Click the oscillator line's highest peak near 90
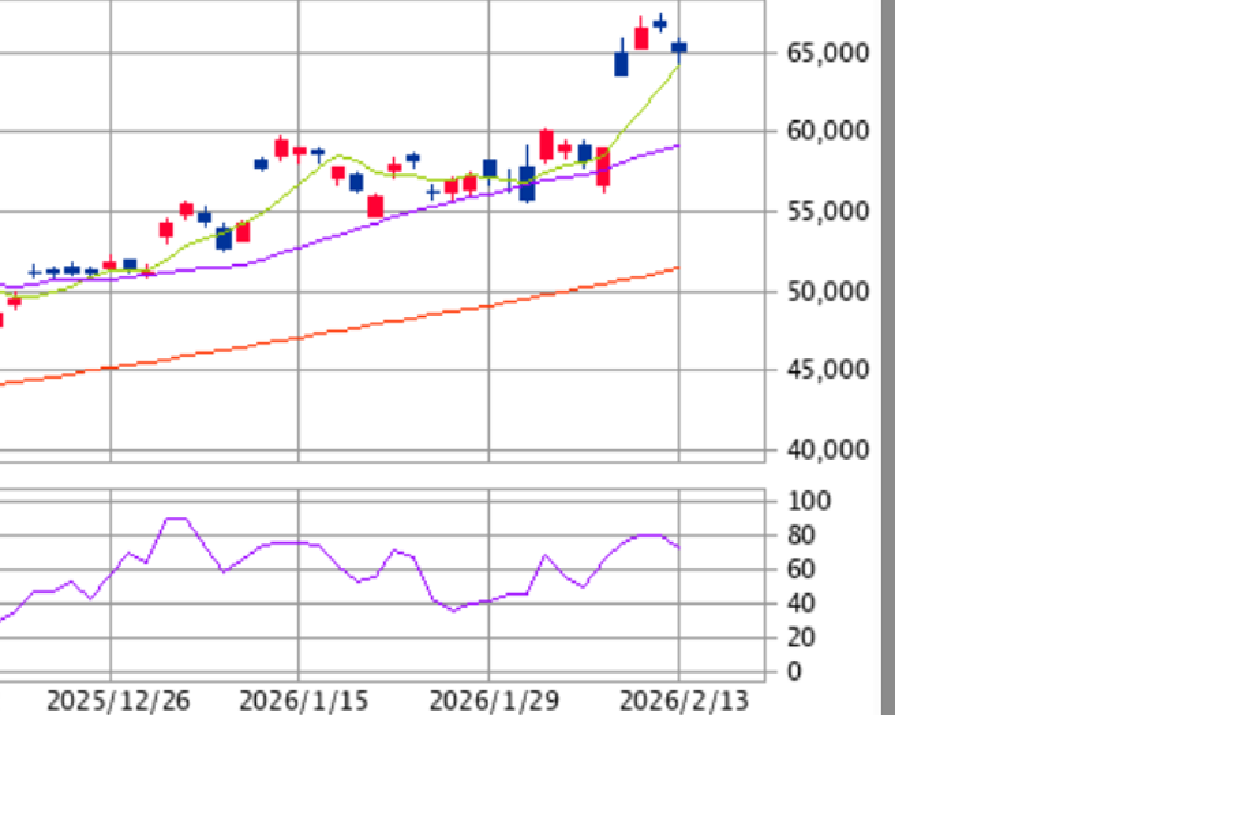Screen dimensions: 1260x815 coord(175,519)
